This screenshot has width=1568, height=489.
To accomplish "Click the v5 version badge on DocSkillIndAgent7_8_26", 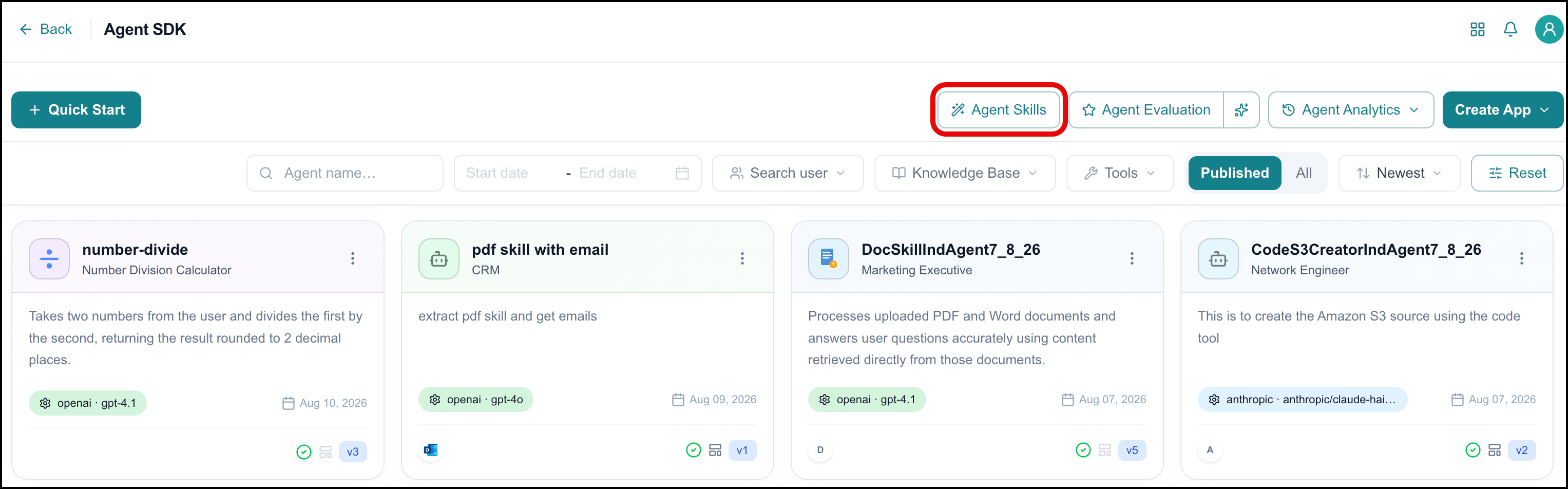I will coord(1132,450).
